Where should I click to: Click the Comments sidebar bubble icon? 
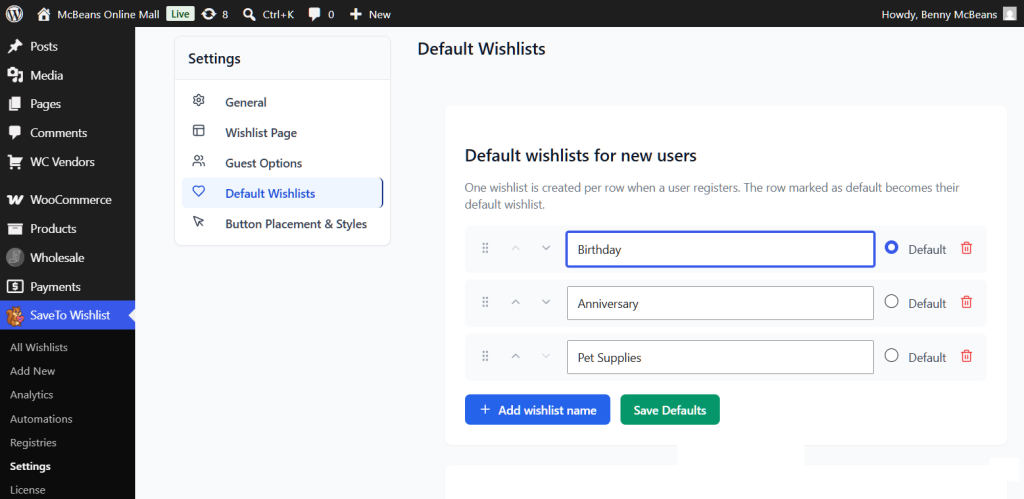[15, 133]
